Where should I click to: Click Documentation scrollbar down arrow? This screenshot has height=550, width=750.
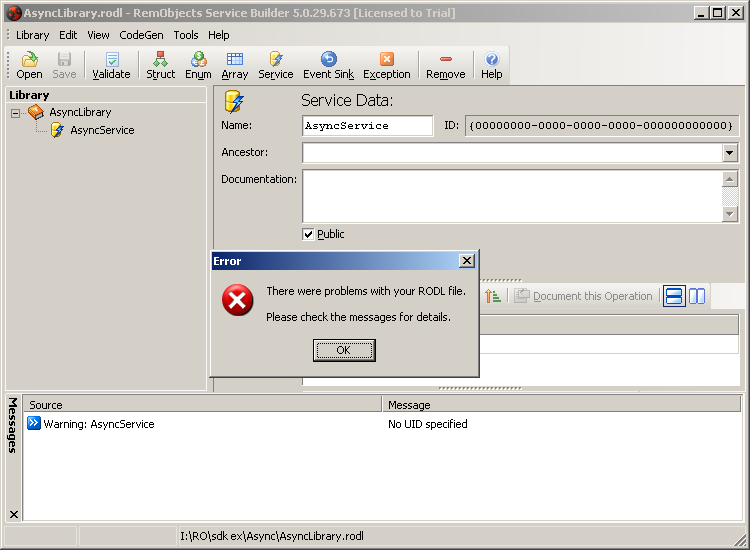point(729,214)
